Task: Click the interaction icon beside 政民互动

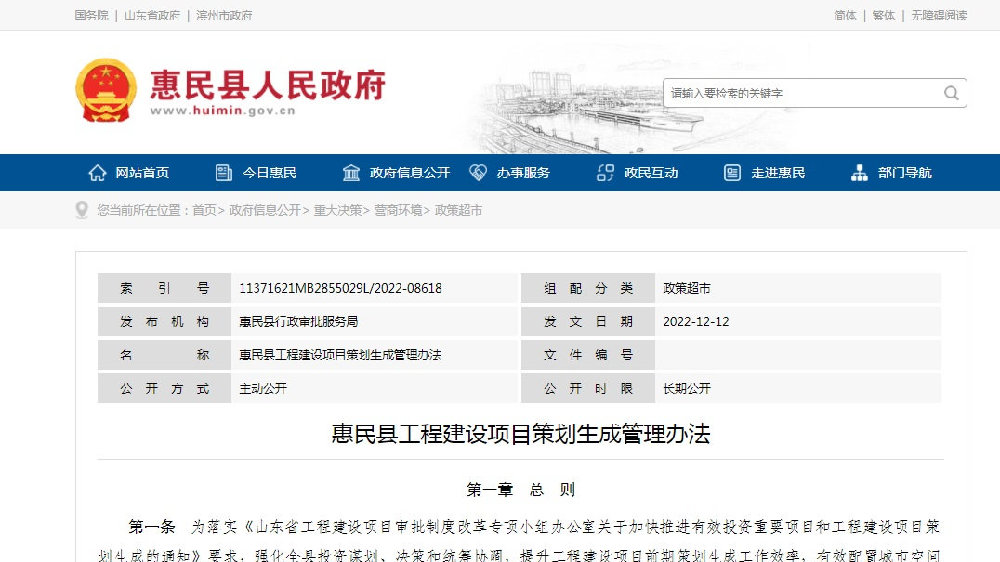Action: [x=605, y=172]
